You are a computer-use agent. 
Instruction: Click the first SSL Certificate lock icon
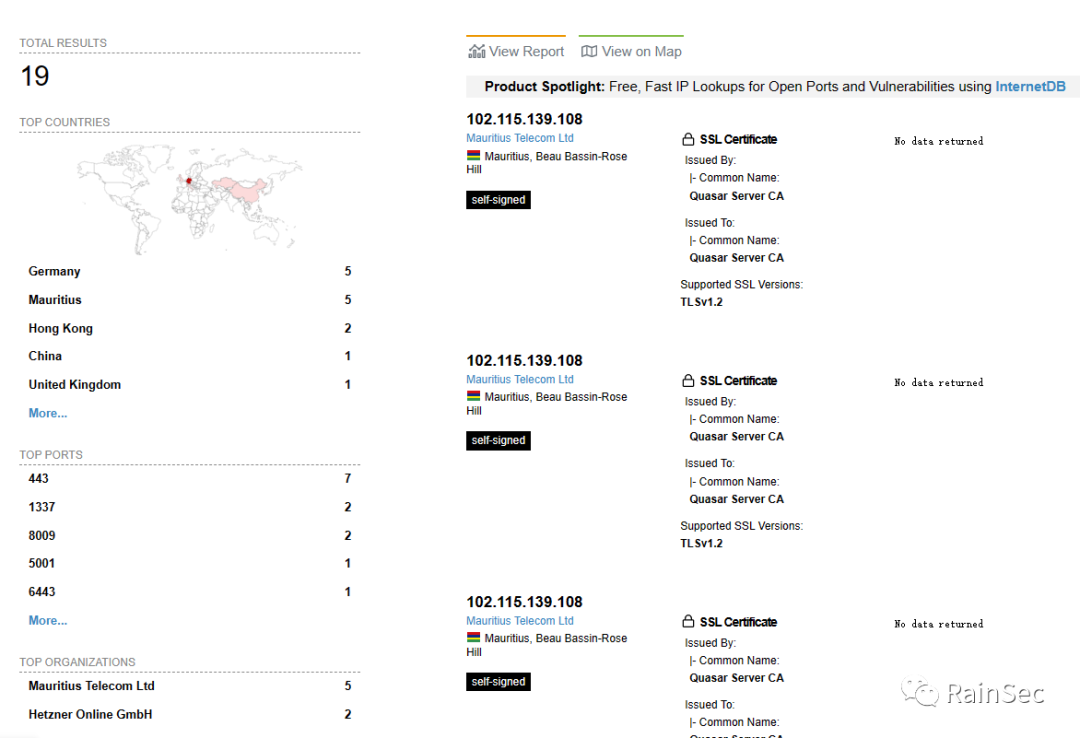(688, 139)
